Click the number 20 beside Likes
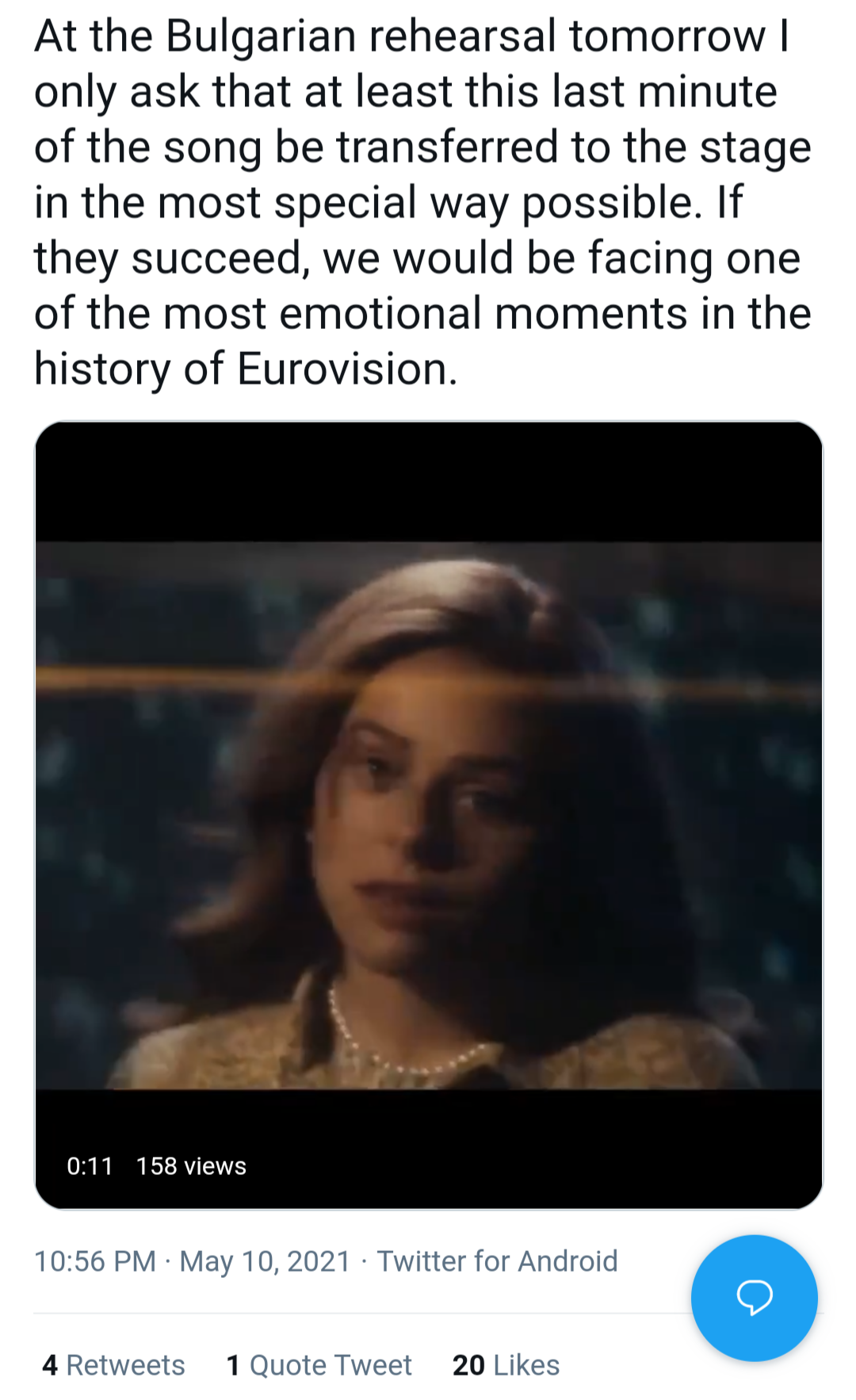This screenshot has width=856, height=1400. 468,1365
